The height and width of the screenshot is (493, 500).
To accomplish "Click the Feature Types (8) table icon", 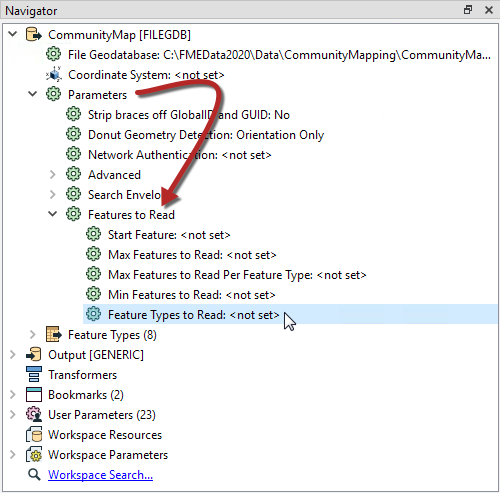I will 54,334.
